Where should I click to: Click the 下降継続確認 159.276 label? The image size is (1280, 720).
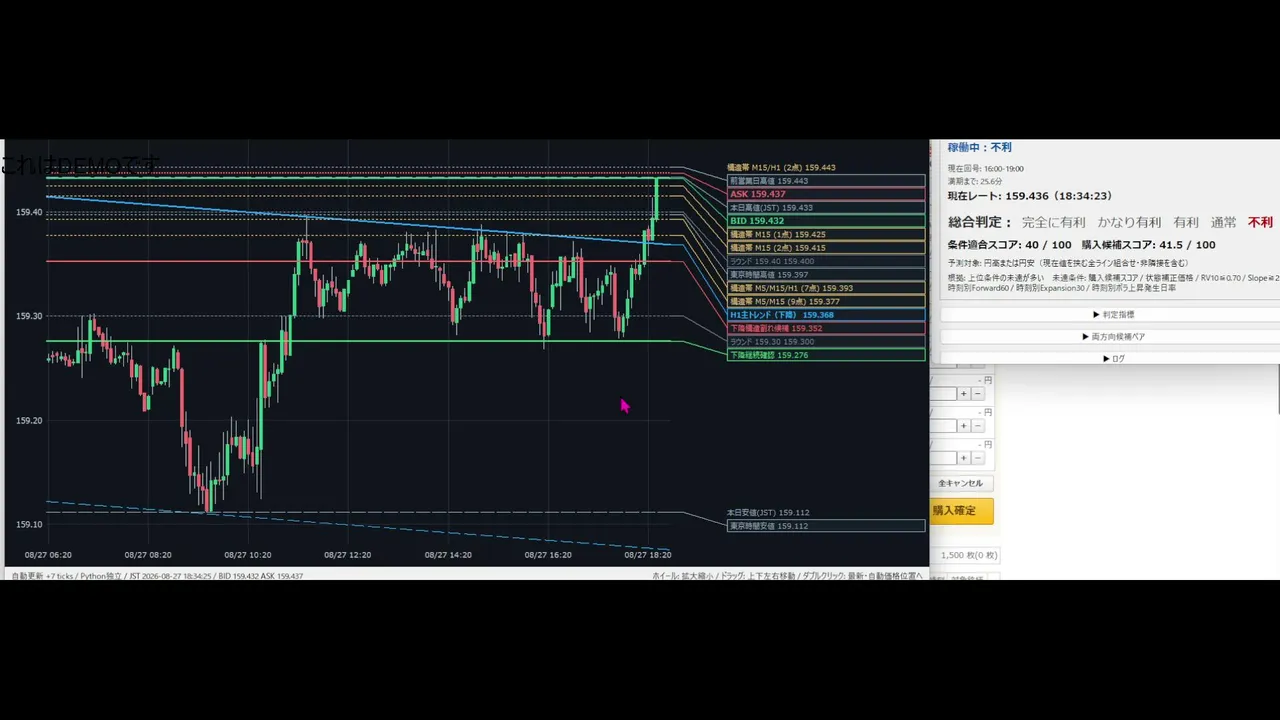pyautogui.click(x=826, y=355)
